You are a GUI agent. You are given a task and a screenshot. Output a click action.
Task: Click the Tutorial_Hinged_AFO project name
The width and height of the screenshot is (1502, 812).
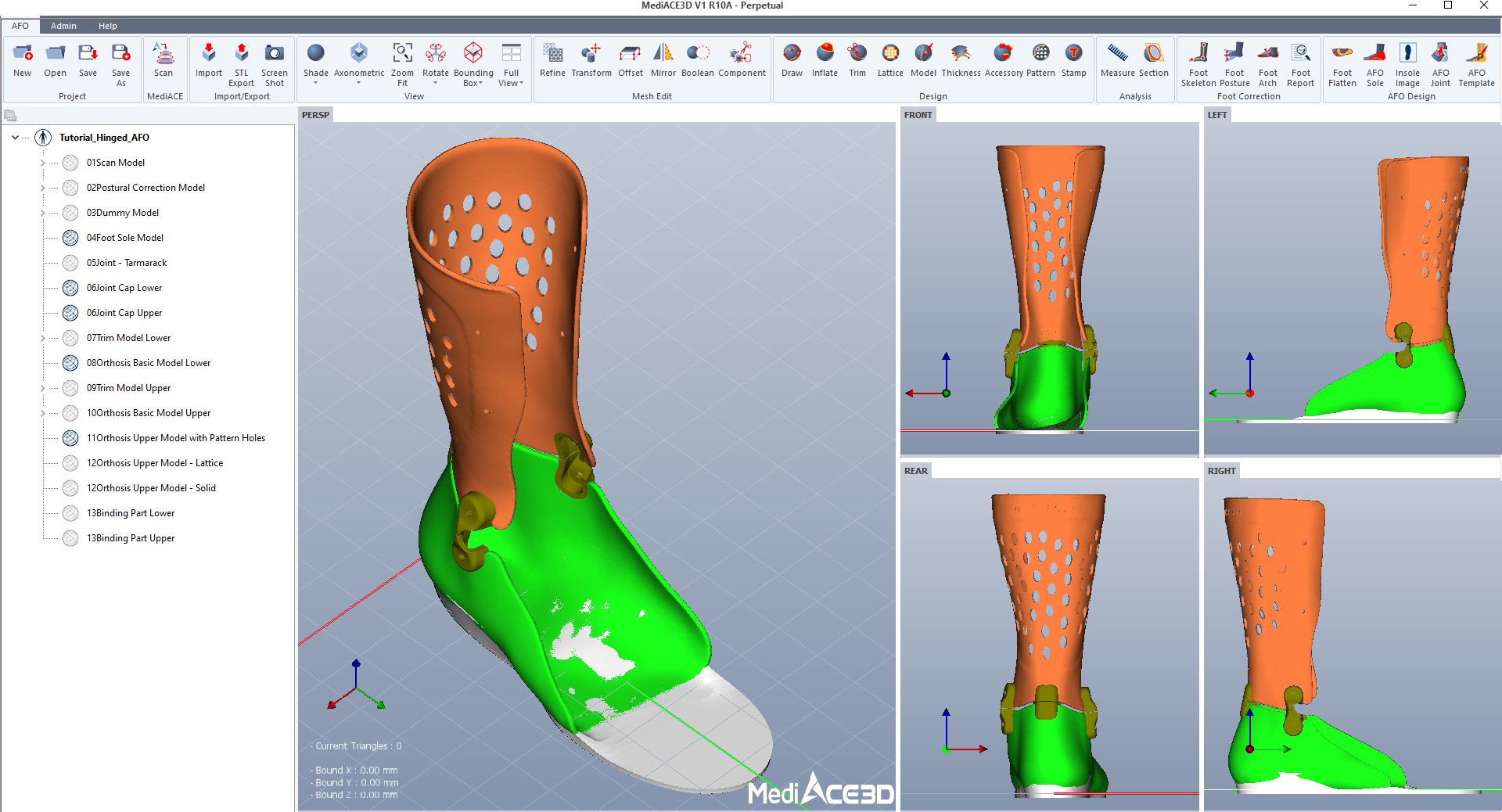click(104, 138)
